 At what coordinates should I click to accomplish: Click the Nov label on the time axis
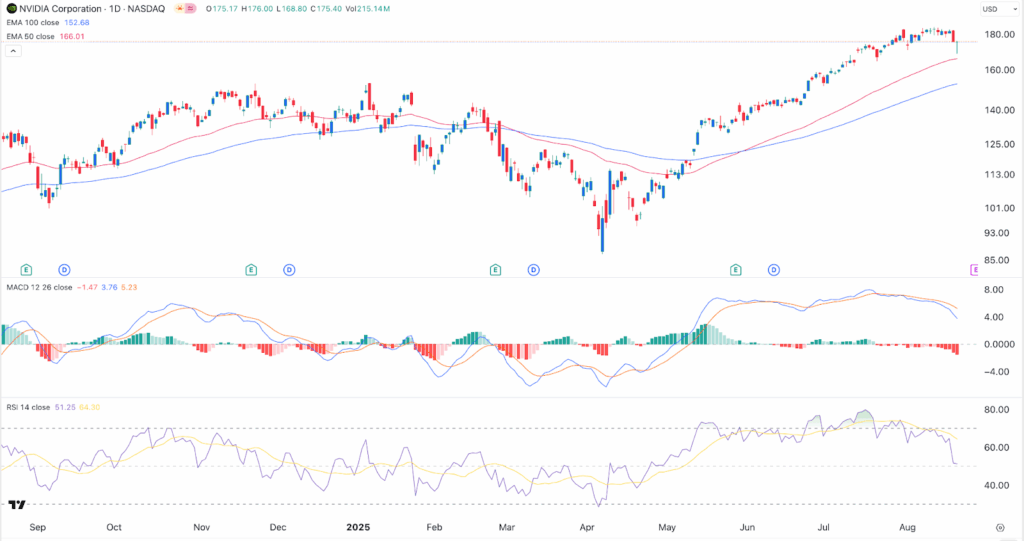pyautogui.click(x=202, y=527)
